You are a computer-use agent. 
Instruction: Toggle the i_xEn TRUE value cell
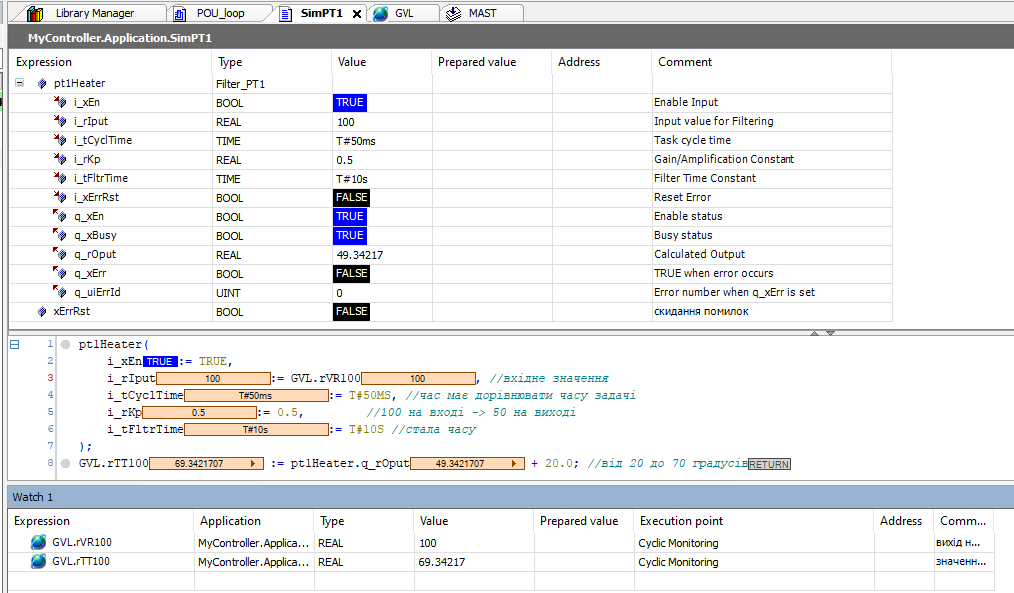click(x=350, y=102)
